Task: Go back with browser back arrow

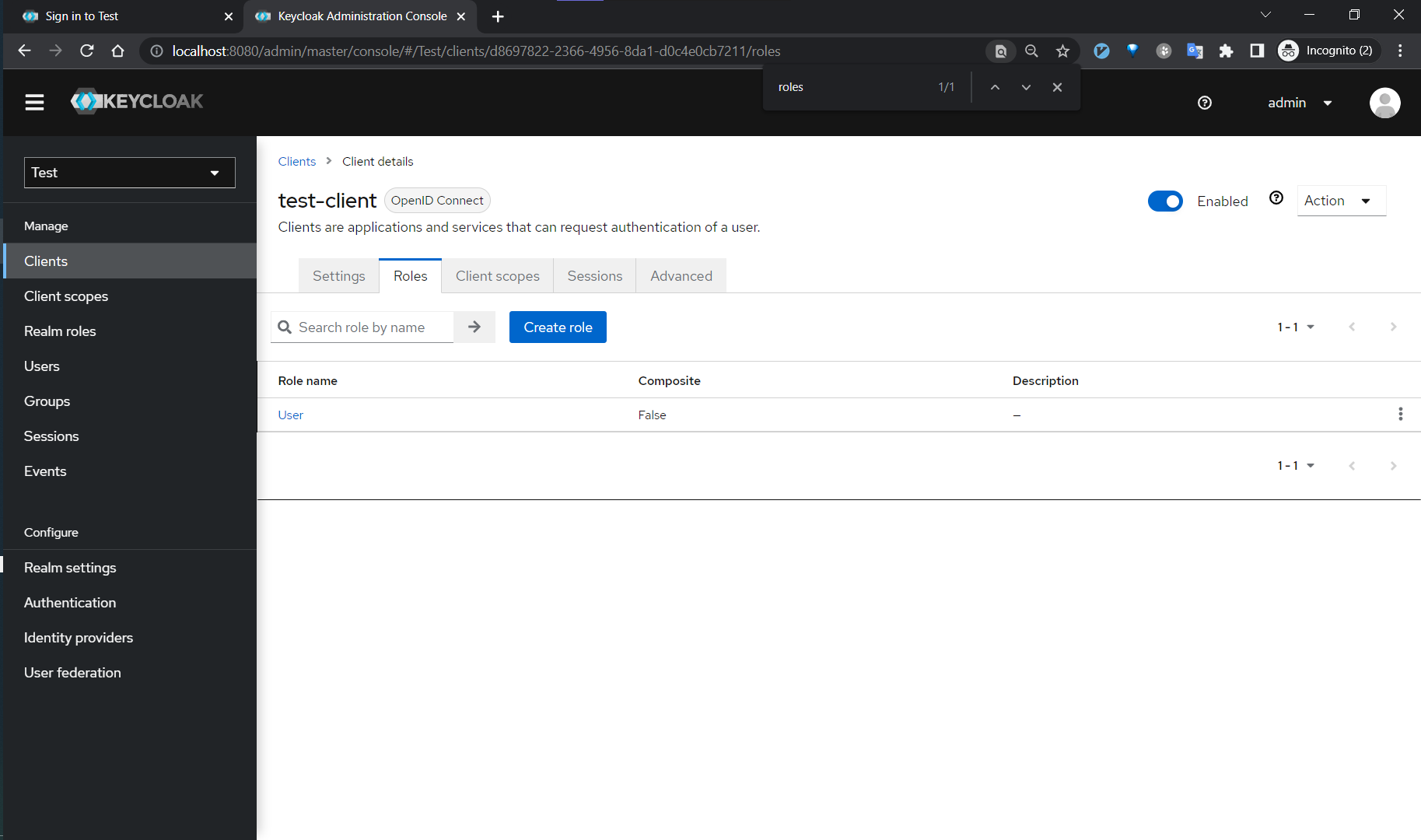Action: coord(25,51)
